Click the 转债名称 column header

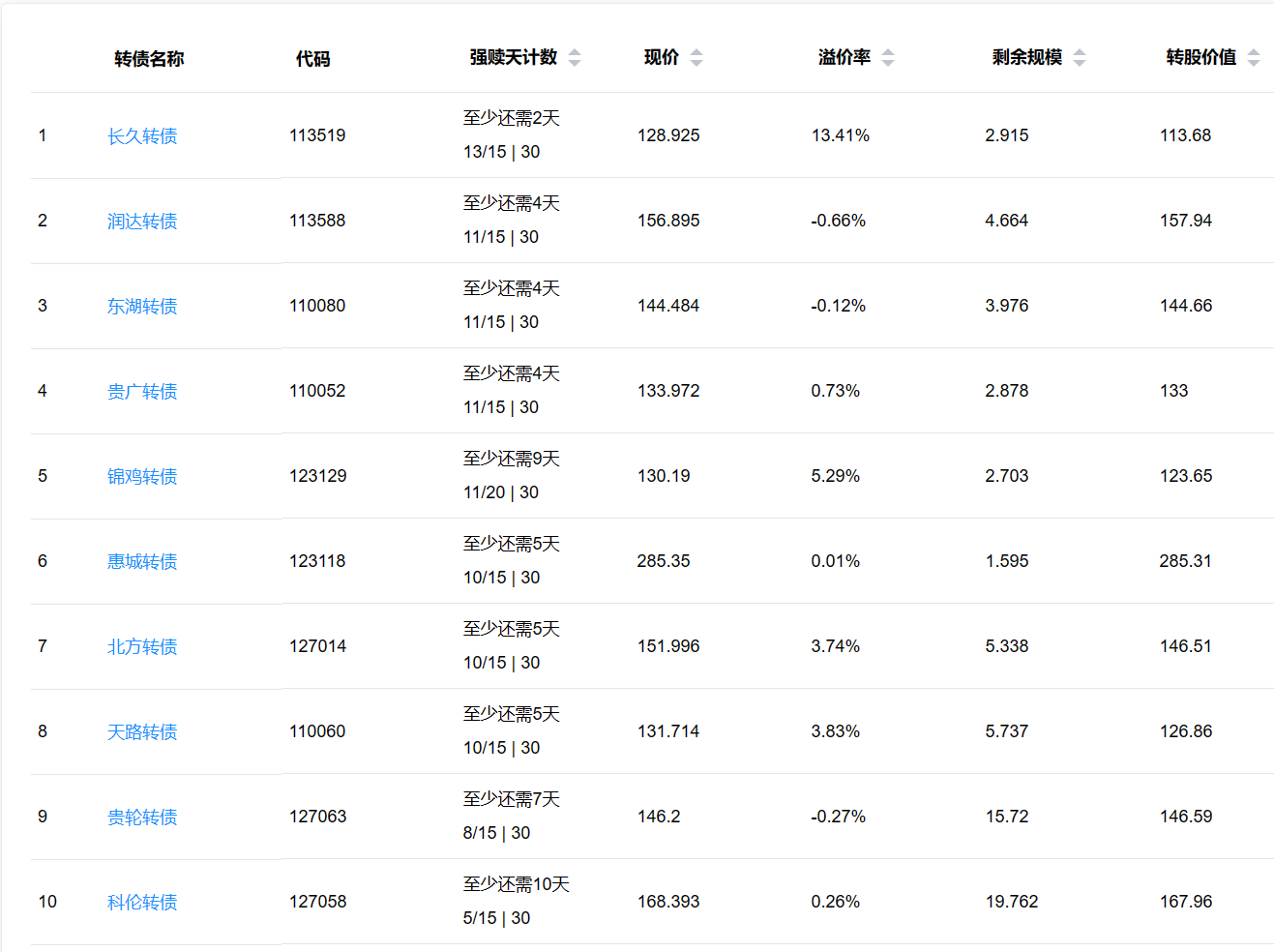pyautogui.click(x=149, y=59)
